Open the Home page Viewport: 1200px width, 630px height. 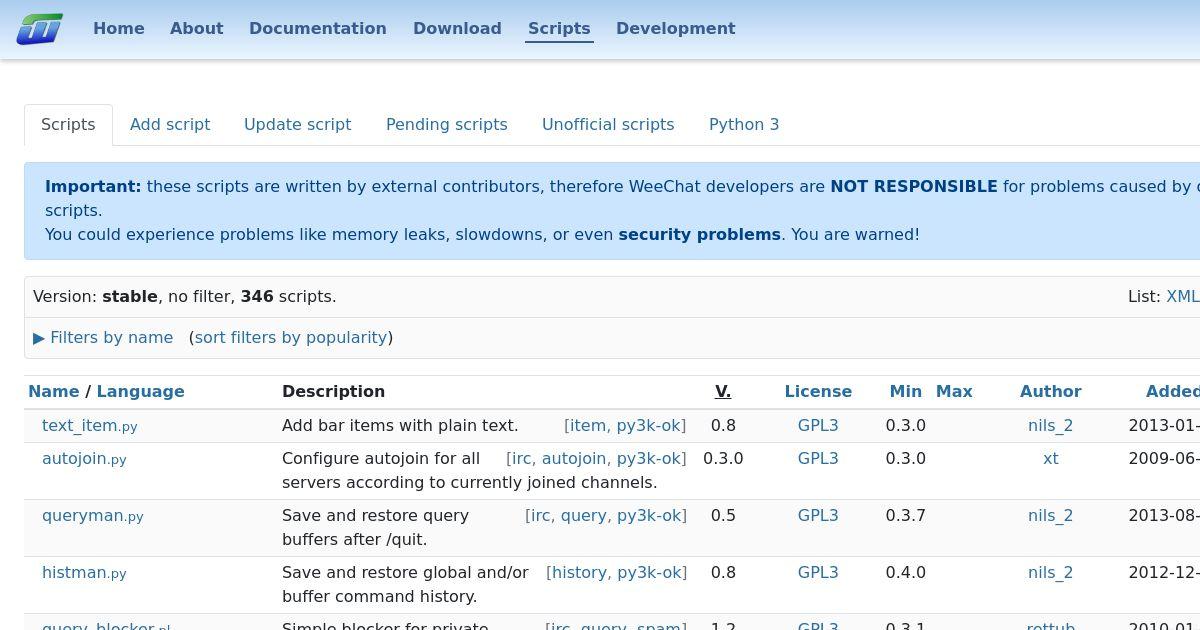pyautogui.click(x=119, y=29)
